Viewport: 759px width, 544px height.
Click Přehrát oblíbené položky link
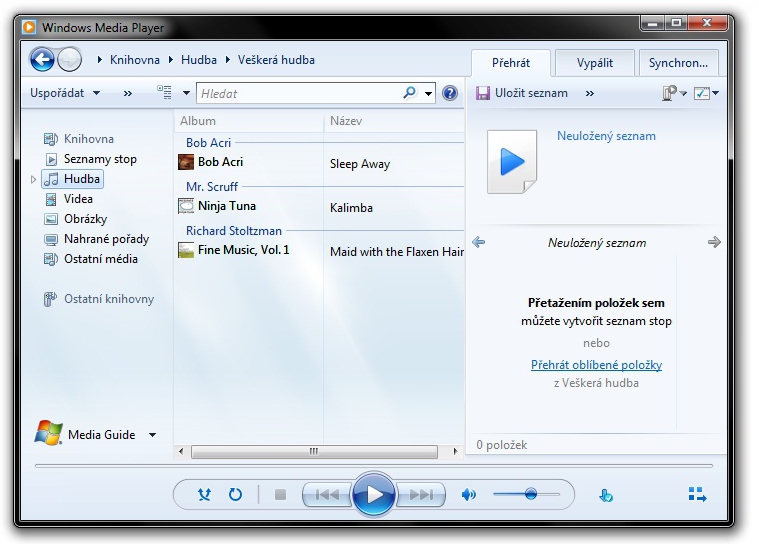click(x=596, y=364)
